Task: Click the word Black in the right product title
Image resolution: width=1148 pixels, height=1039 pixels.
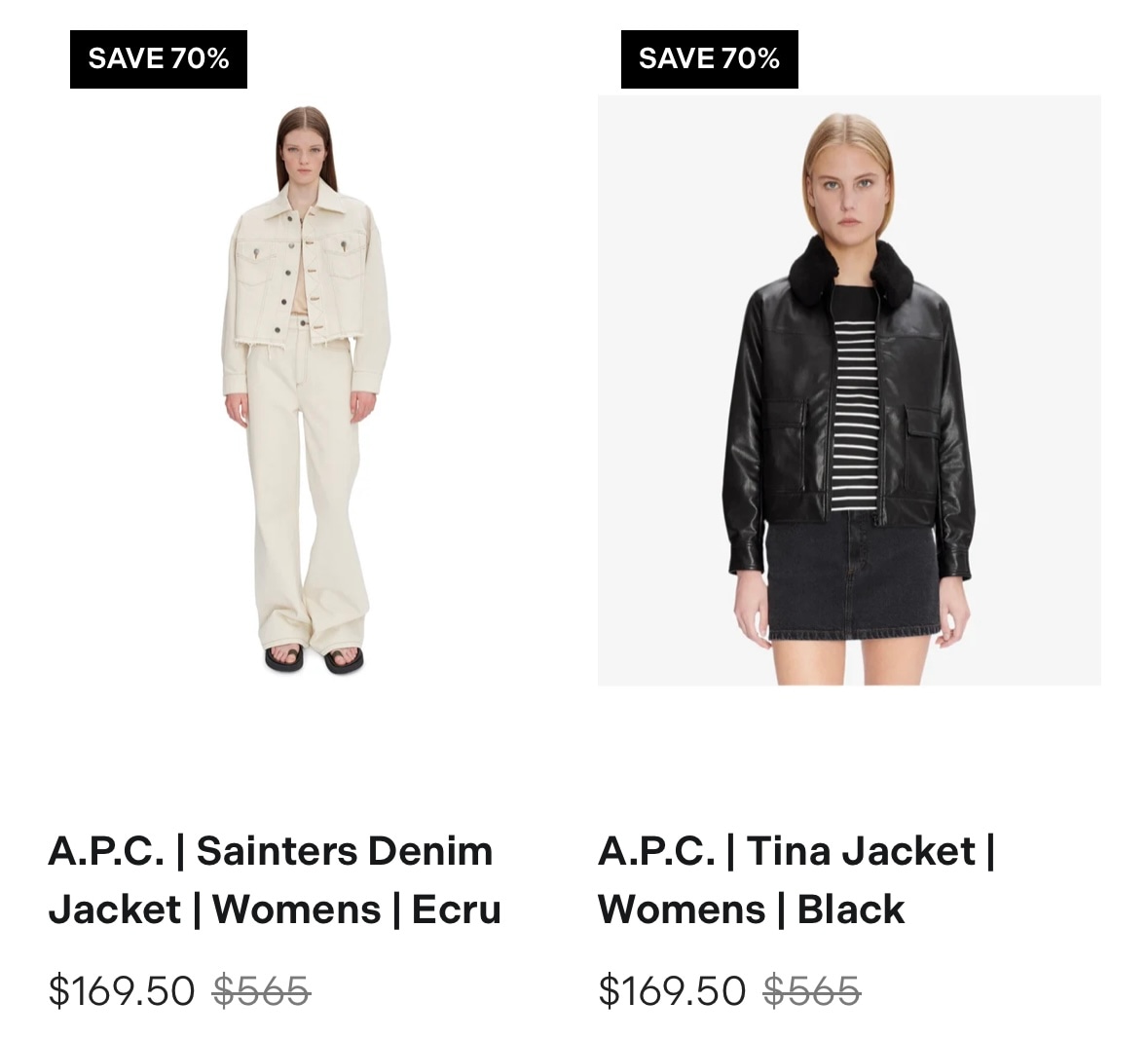Action: tap(851, 909)
